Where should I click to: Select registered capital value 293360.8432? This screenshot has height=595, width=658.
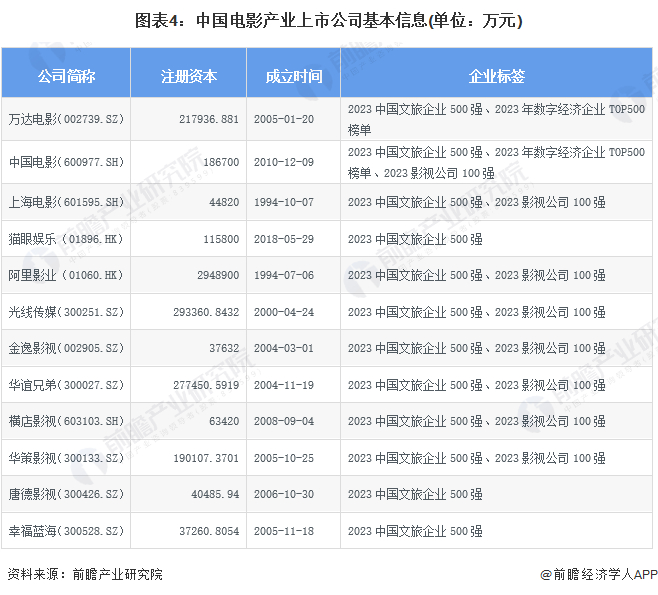click(x=206, y=312)
